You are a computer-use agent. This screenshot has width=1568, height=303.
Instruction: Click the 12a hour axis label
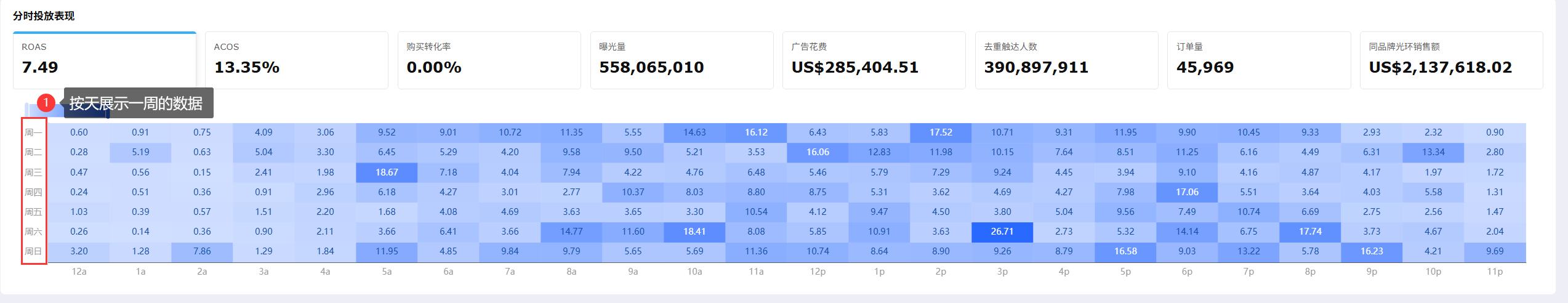pos(79,272)
